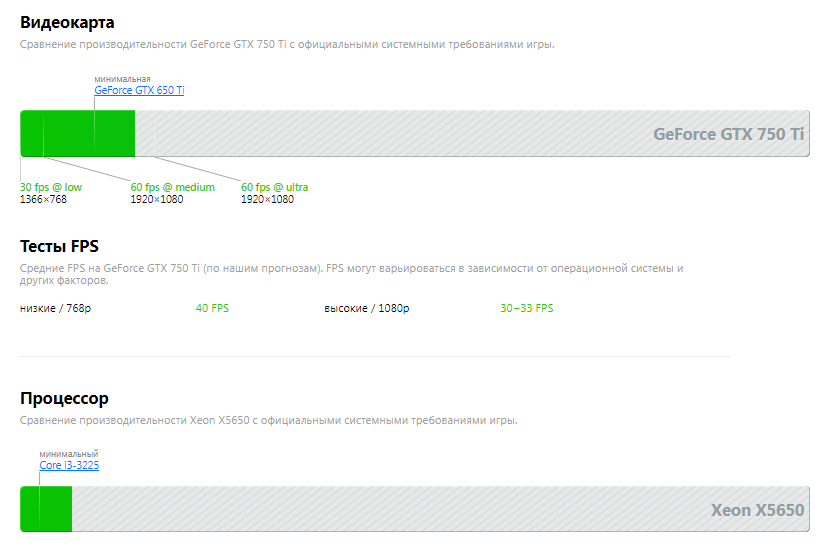Click the '40 FPS' result value

(213, 308)
